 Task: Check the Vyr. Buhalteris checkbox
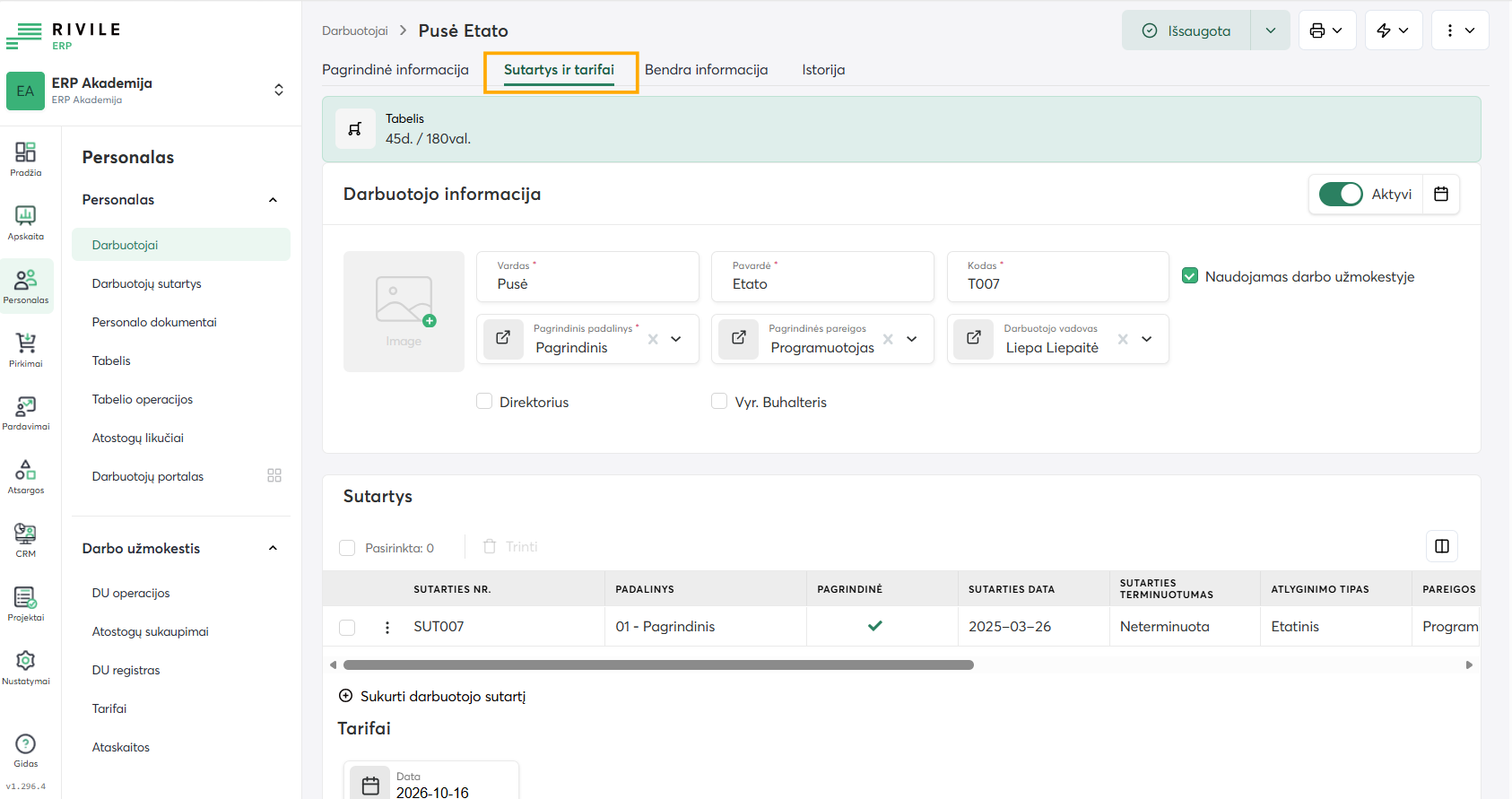point(719,401)
